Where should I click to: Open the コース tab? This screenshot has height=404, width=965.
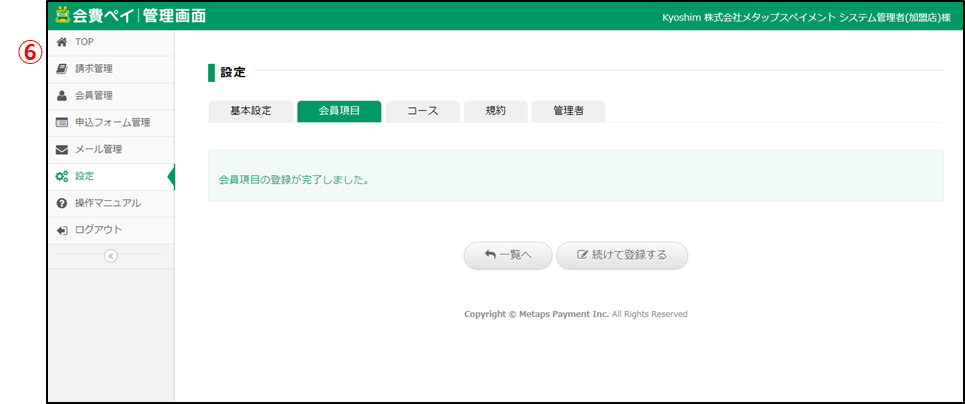[422, 111]
